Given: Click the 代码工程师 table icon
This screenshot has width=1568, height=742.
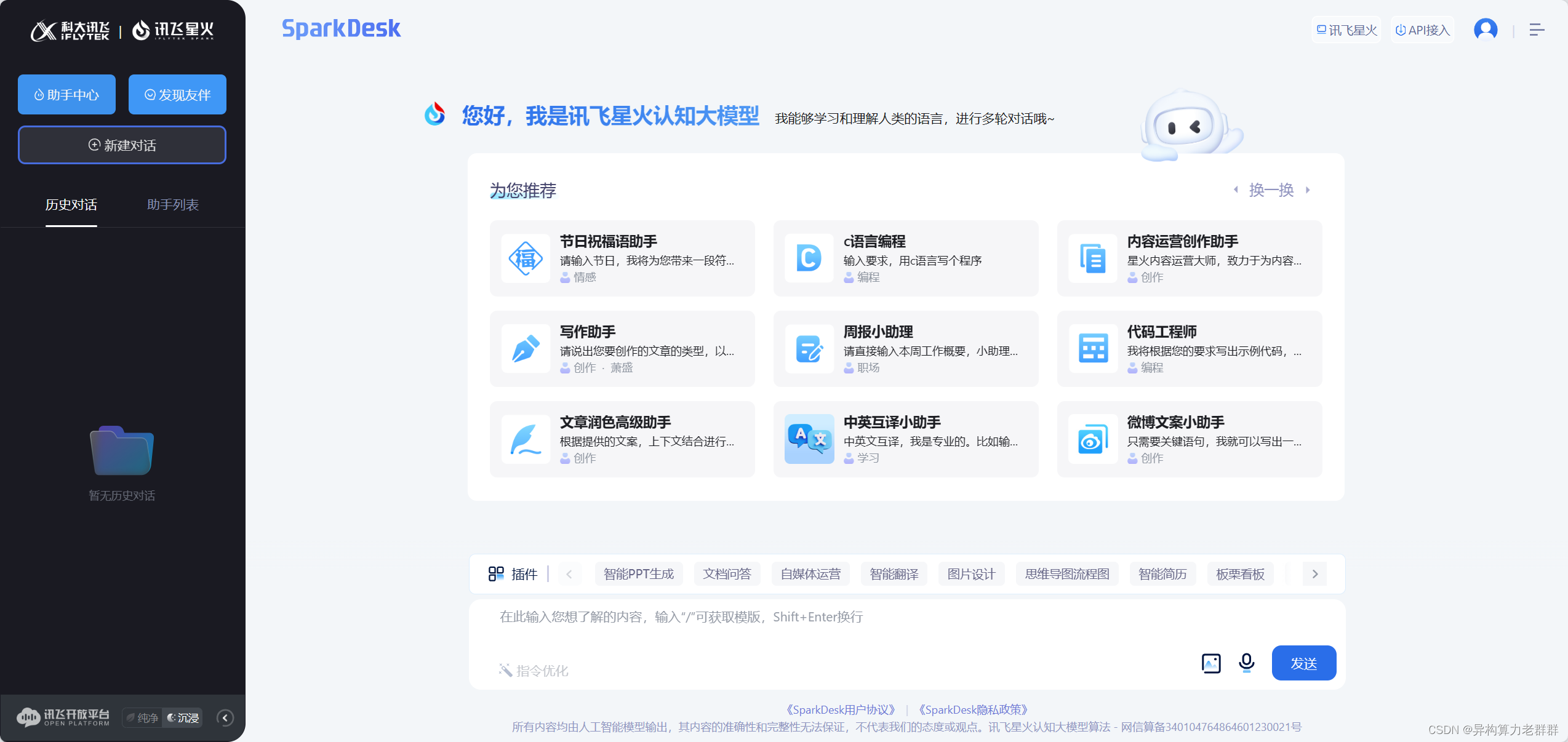Looking at the screenshot, I should tap(1093, 349).
